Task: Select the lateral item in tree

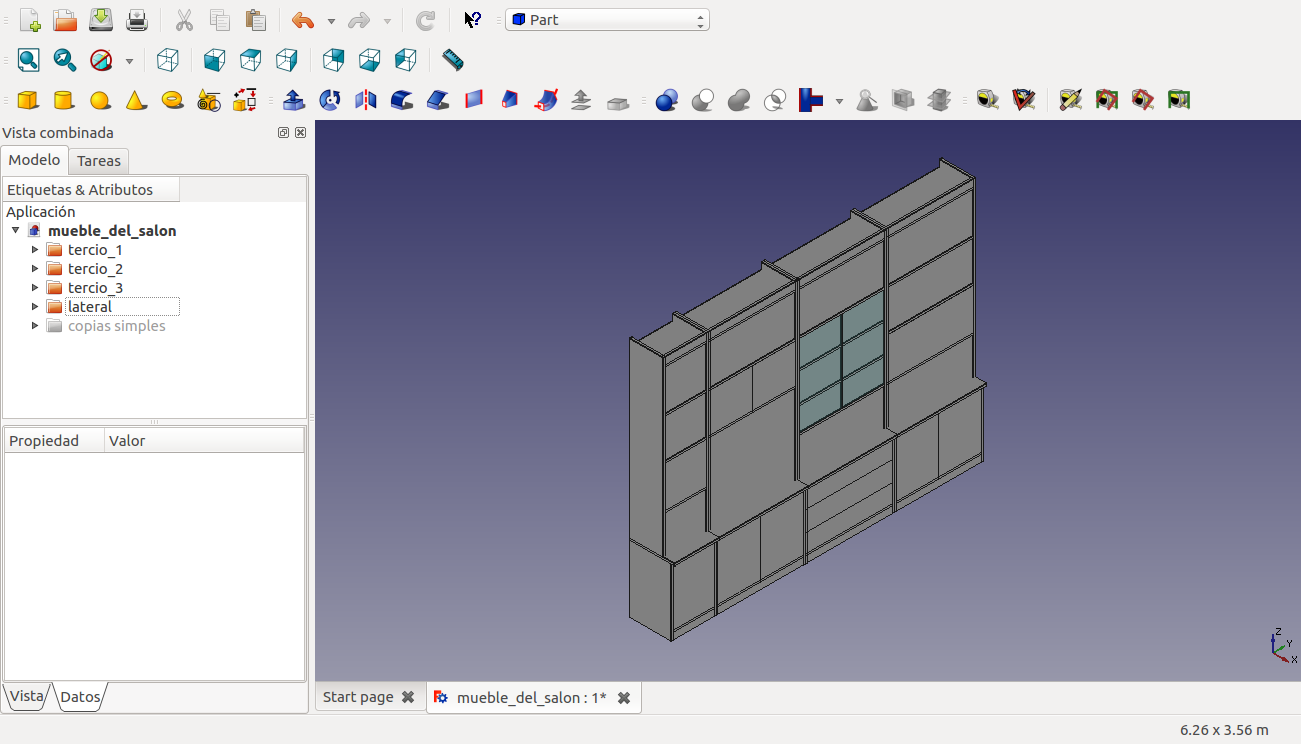Action: click(90, 307)
